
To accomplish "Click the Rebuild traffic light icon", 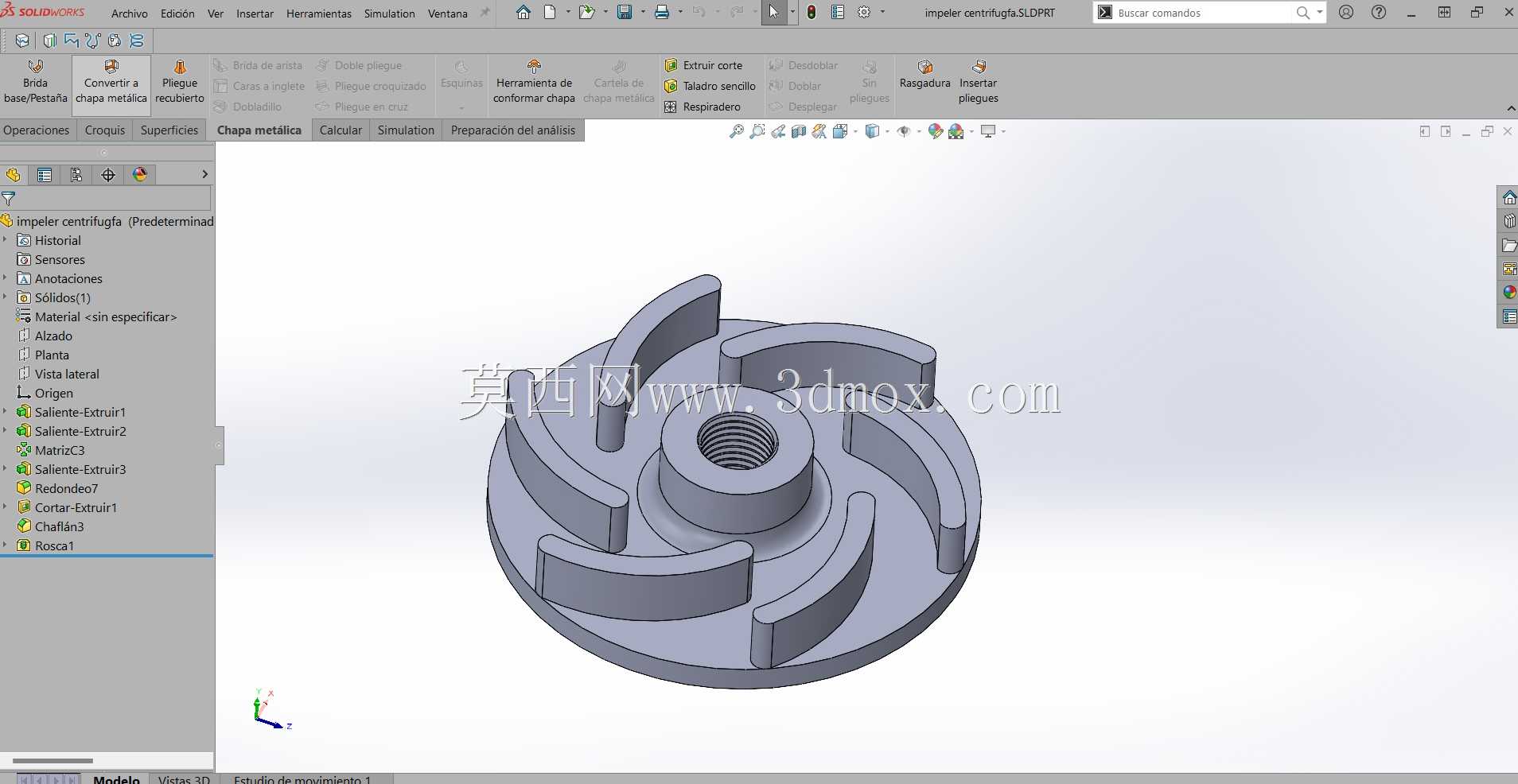I will [x=812, y=13].
